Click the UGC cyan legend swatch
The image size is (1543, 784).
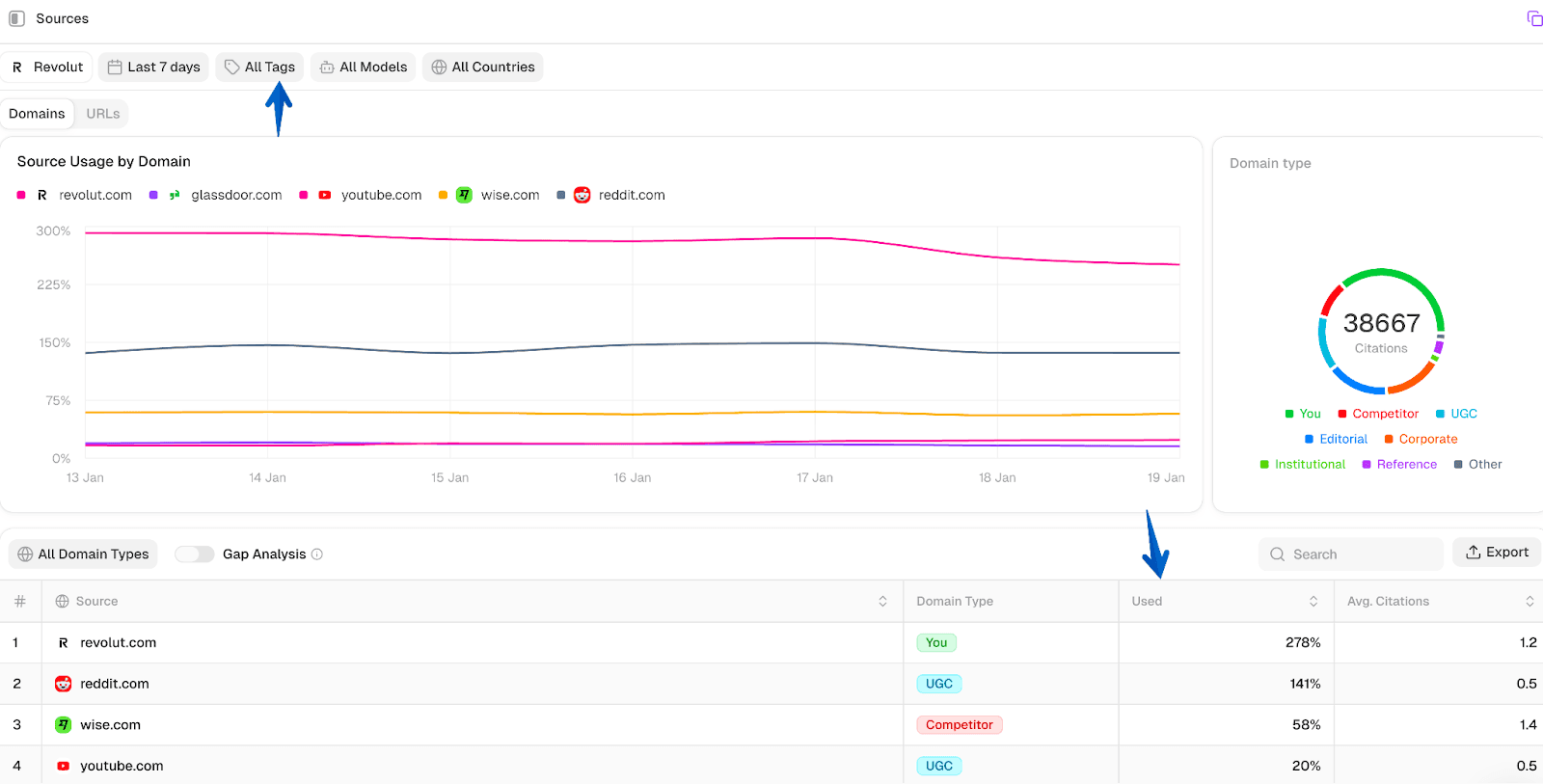click(x=1440, y=414)
